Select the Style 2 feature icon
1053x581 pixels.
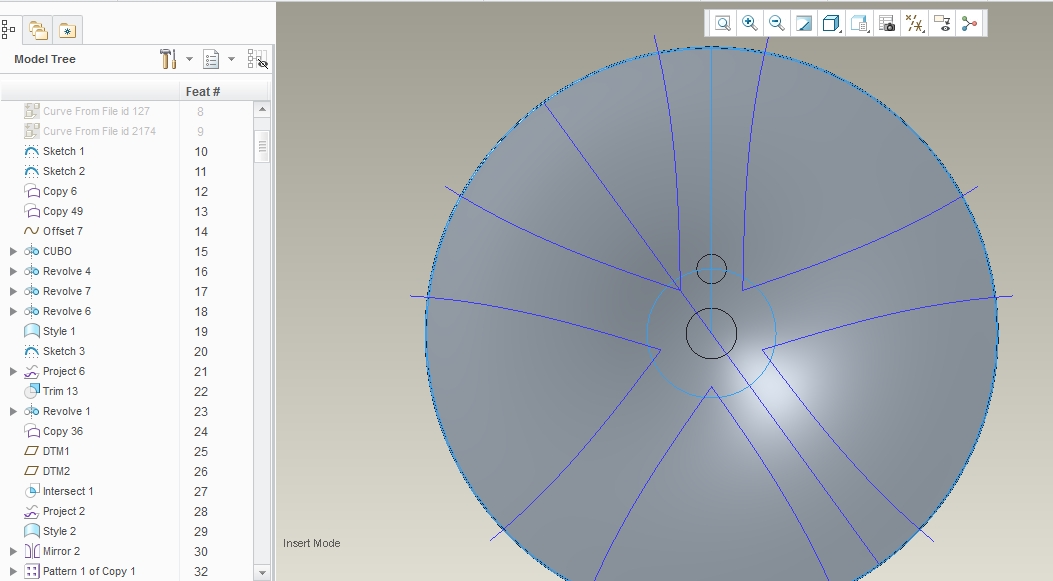(x=32, y=531)
